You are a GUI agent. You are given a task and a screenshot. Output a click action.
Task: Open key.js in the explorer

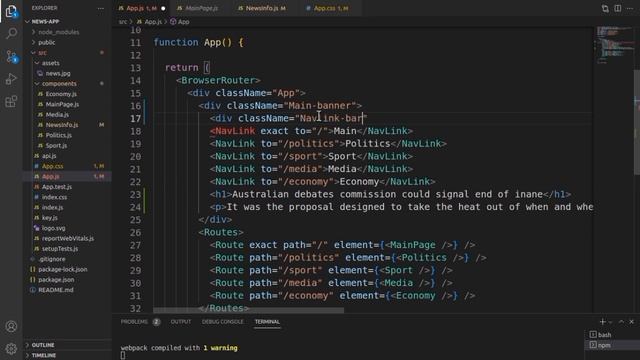[49, 218]
